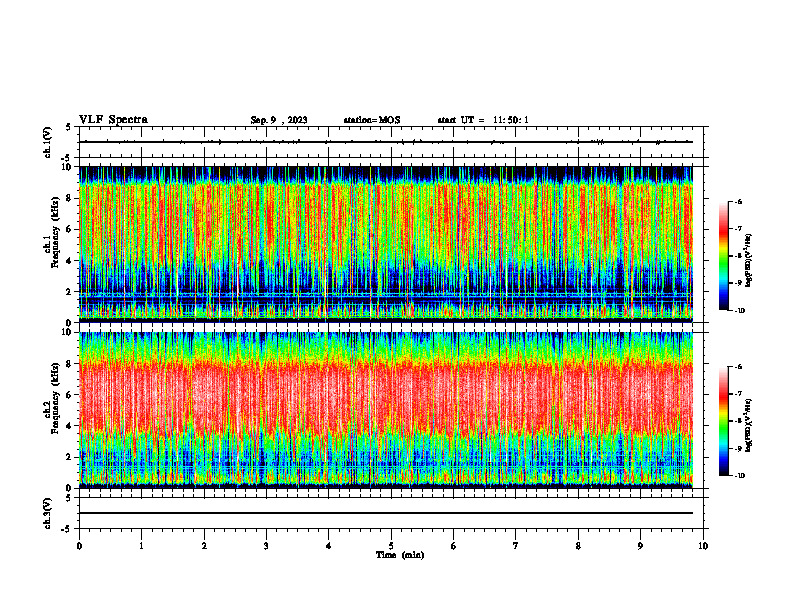Image resolution: width=792 pixels, height=612 pixels.
Task: Click time axis tick label '10' at the bottom
Action: coord(703,546)
